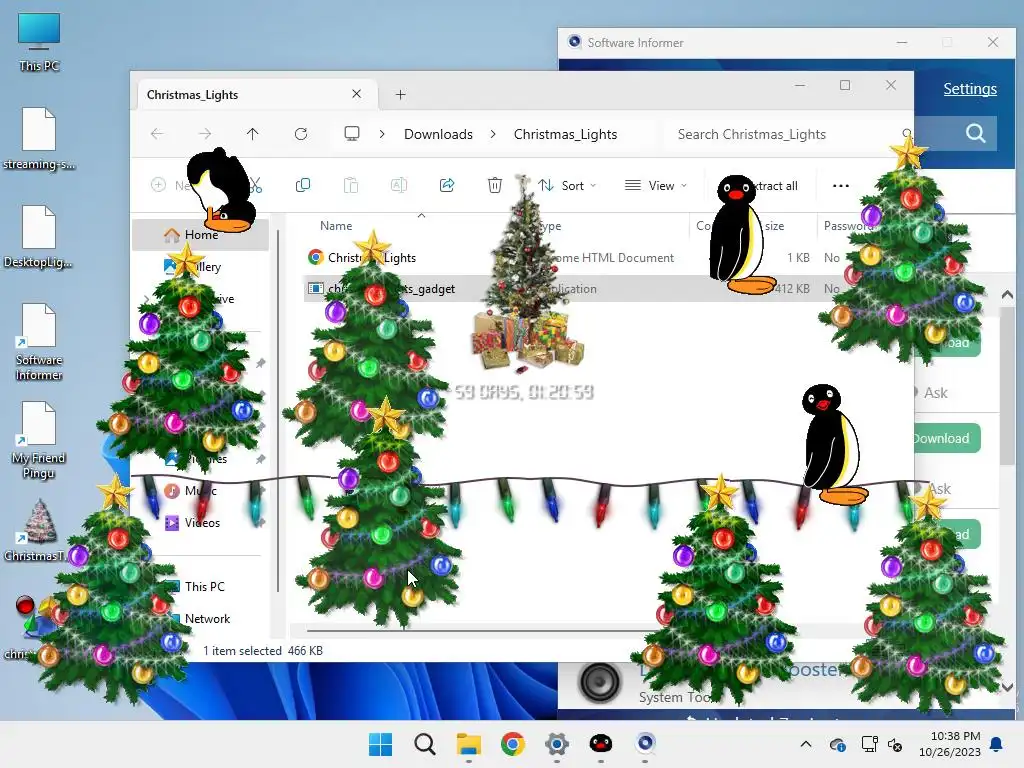Image resolution: width=1024 pixels, height=768 pixels.
Task: Click the Name column header
Action: pyautogui.click(x=336, y=226)
